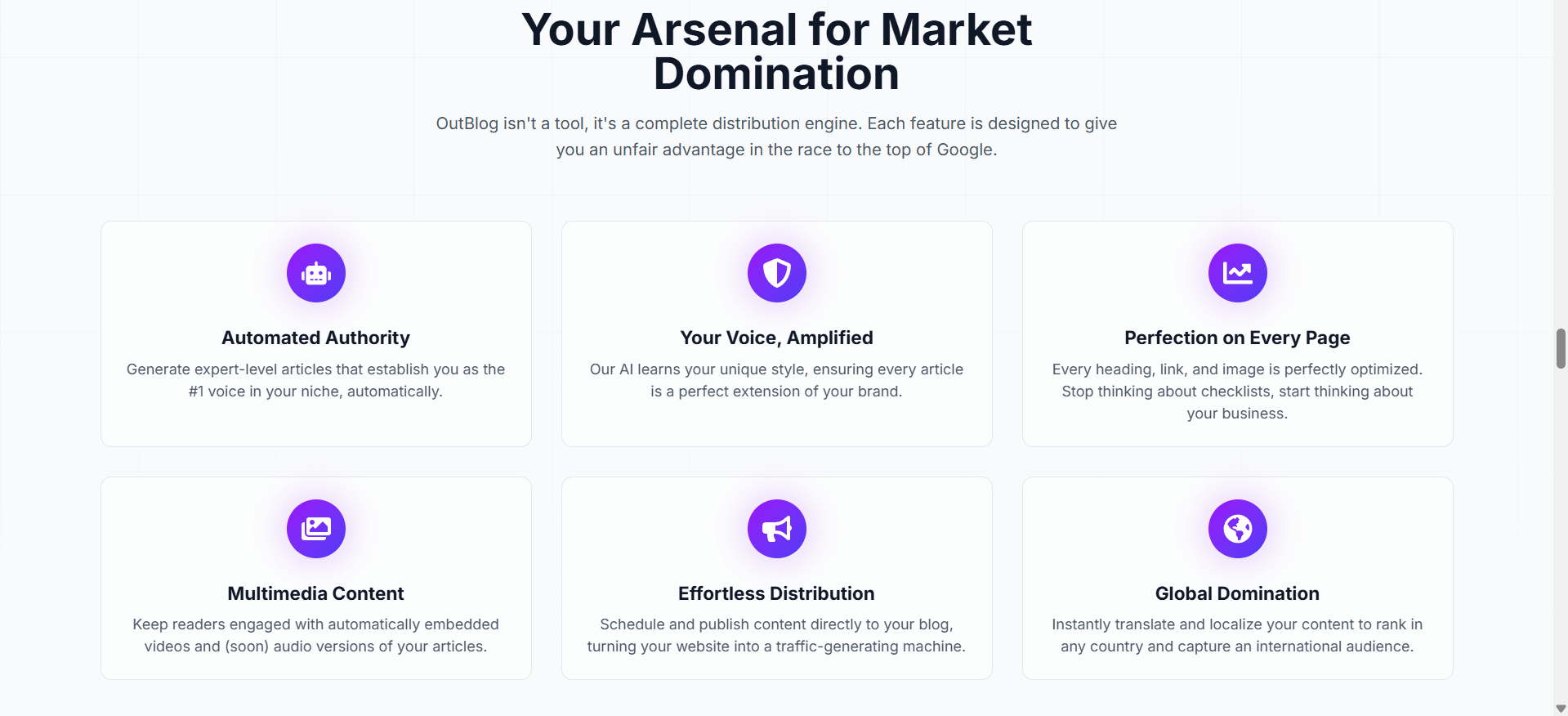1568x716 pixels.
Task: Select the analytics chart icon on Perfection card
Action: [1236, 273]
